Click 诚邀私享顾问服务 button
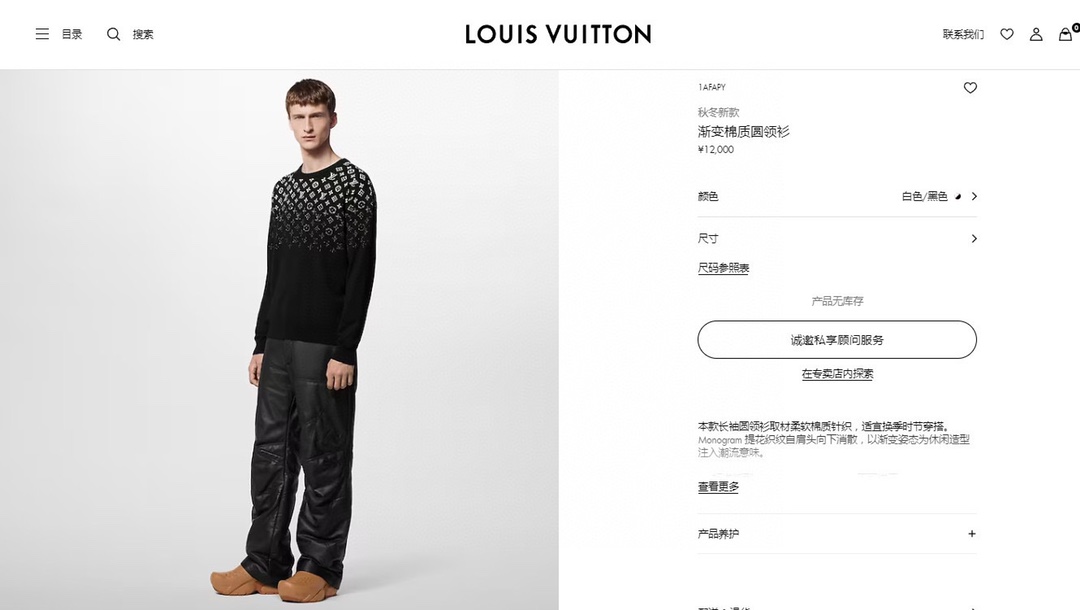This screenshot has height=610, width=1080. (x=837, y=339)
